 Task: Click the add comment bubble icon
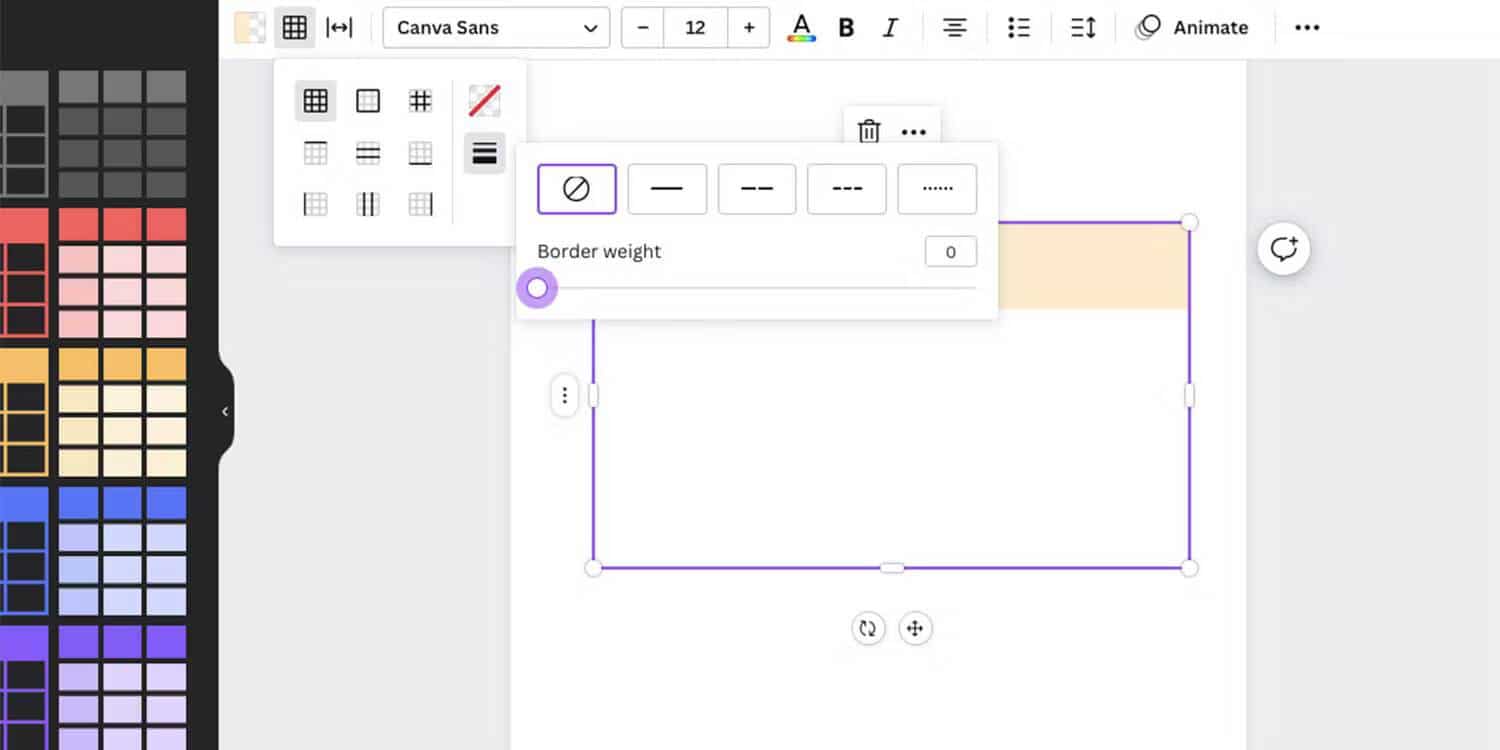[1283, 249]
